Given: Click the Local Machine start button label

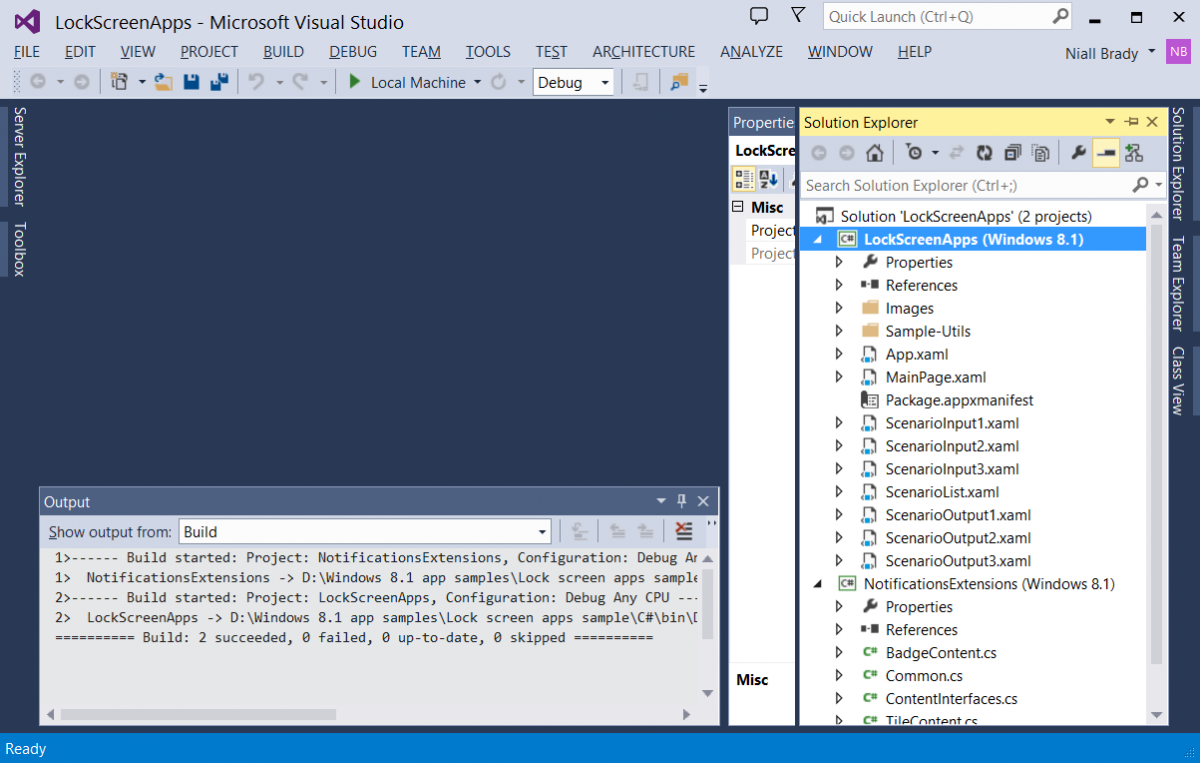Looking at the screenshot, I should click(x=418, y=83).
